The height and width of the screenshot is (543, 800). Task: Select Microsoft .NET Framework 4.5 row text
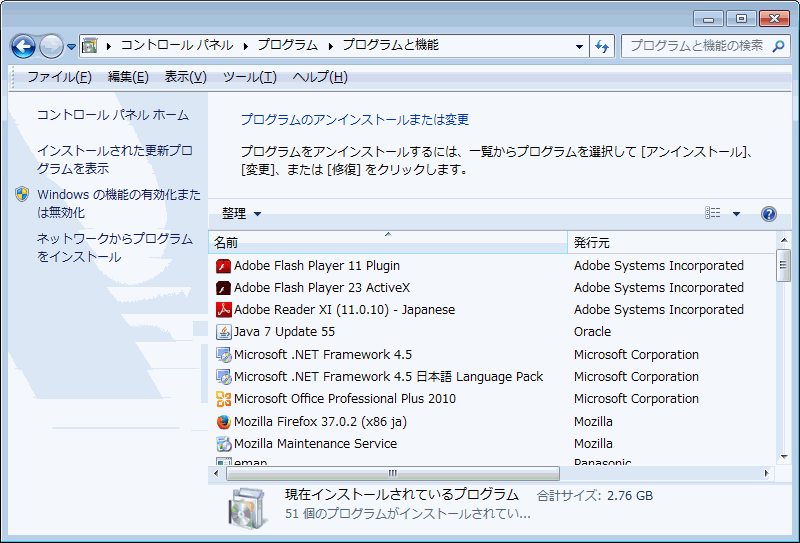click(323, 355)
